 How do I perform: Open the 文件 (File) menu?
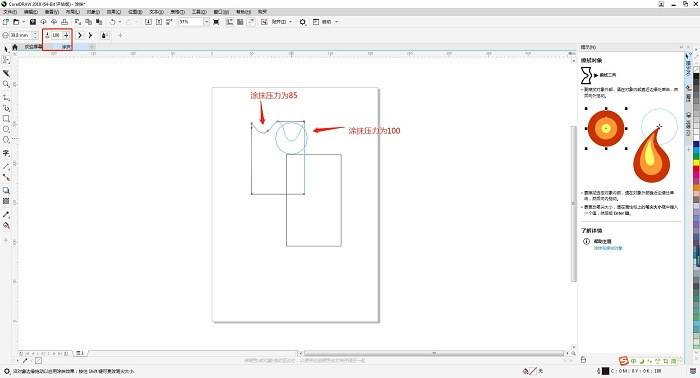tap(10, 12)
